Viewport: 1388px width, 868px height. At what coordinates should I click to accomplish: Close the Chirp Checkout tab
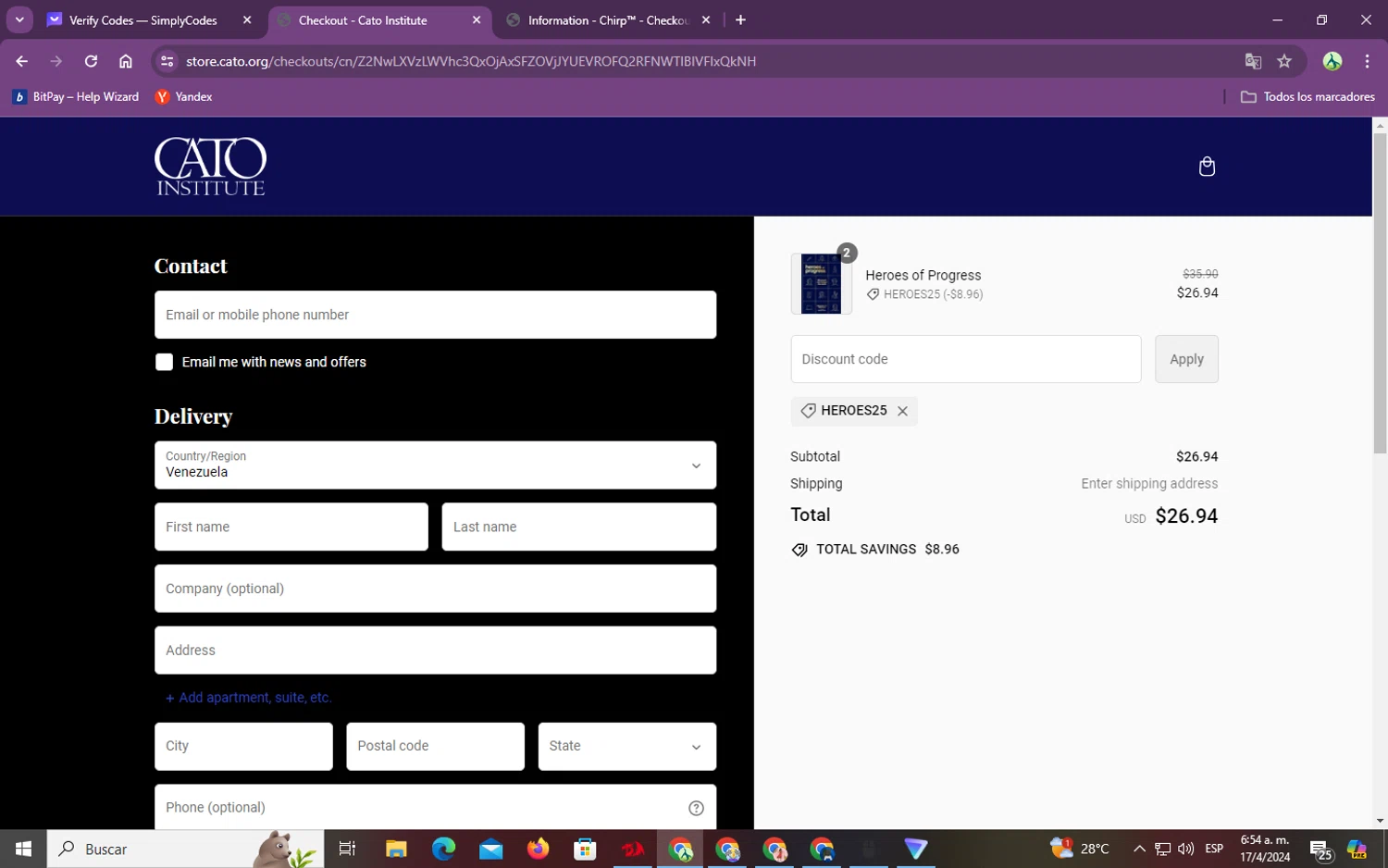coord(706,19)
